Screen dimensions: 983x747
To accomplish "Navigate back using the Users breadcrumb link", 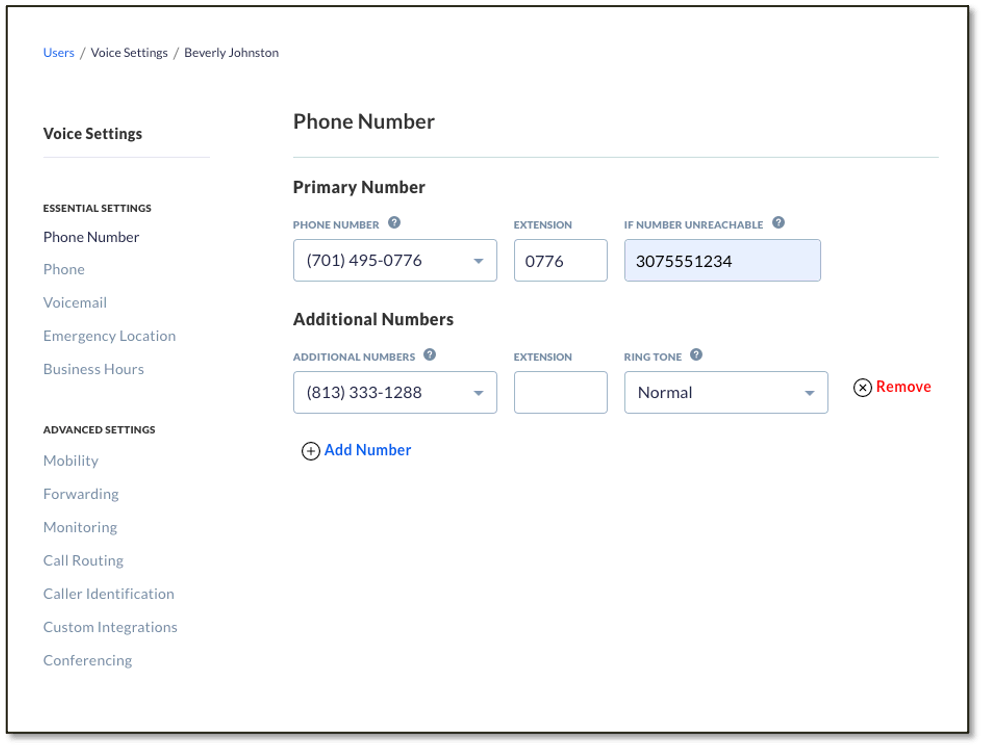I will (x=58, y=52).
